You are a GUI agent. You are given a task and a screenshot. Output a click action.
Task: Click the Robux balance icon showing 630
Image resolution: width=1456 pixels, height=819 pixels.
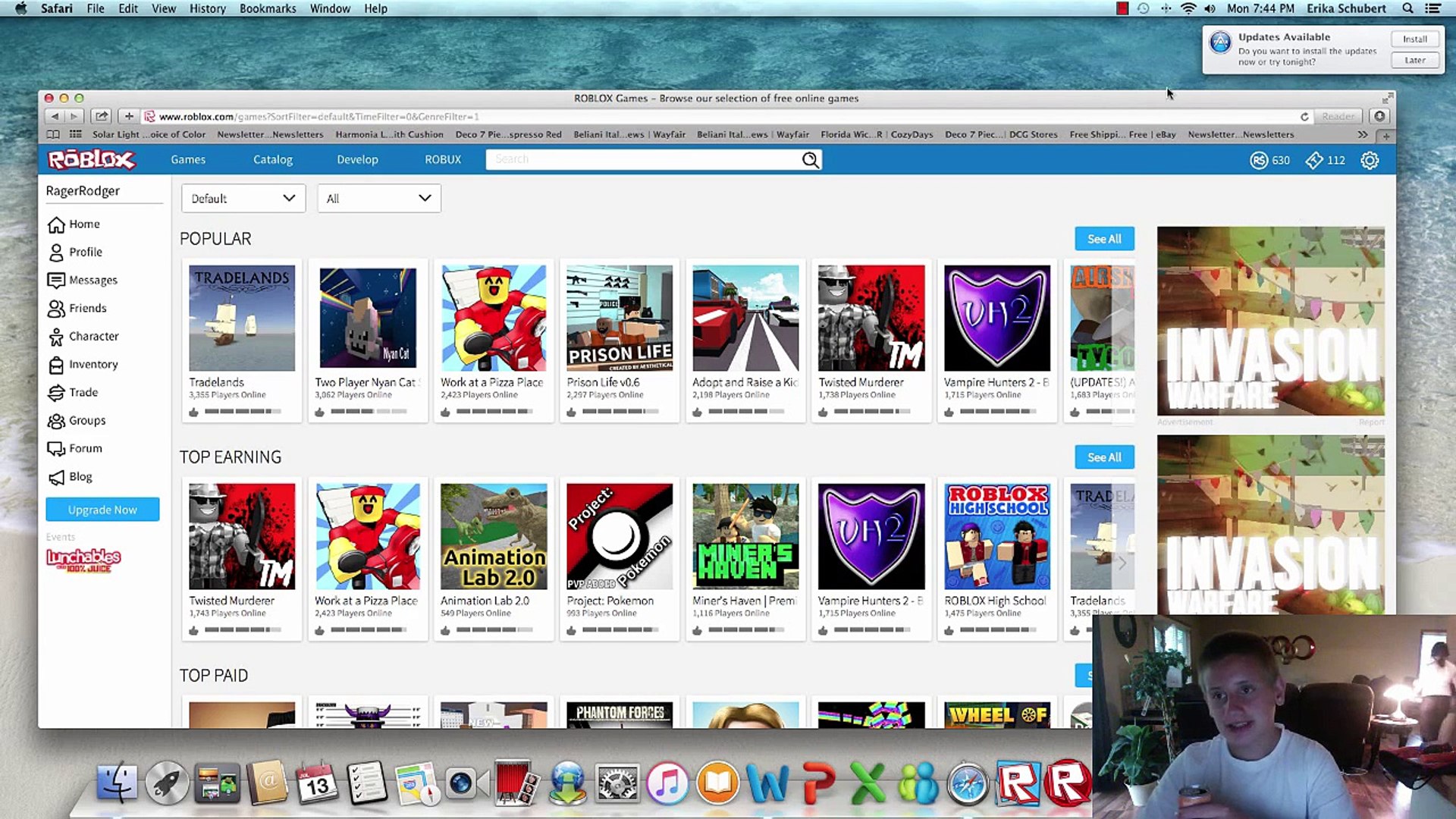(1259, 160)
